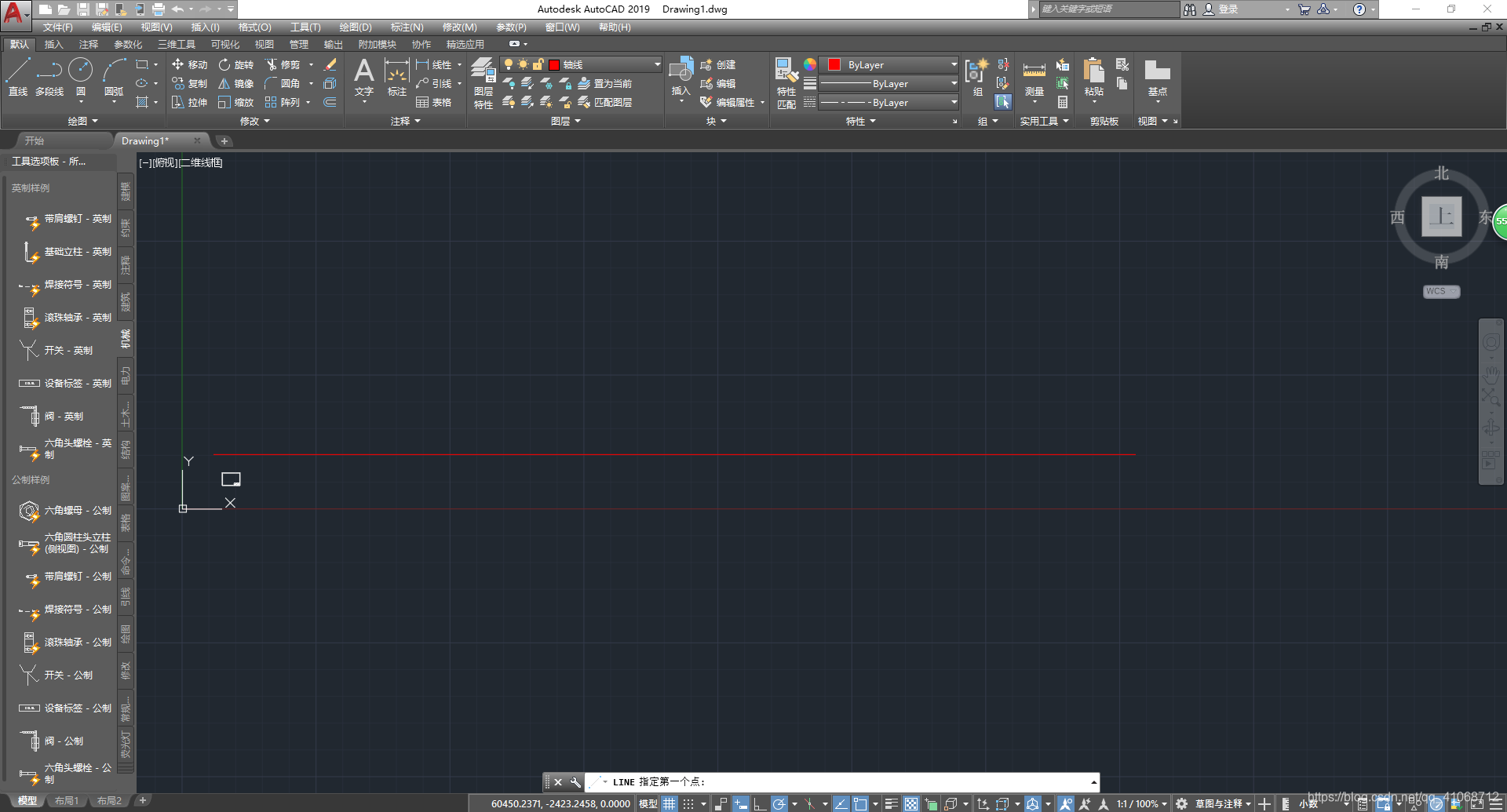Switch to the 参数化 ribbon tab
This screenshot has width=1507, height=812.
tap(128, 44)
